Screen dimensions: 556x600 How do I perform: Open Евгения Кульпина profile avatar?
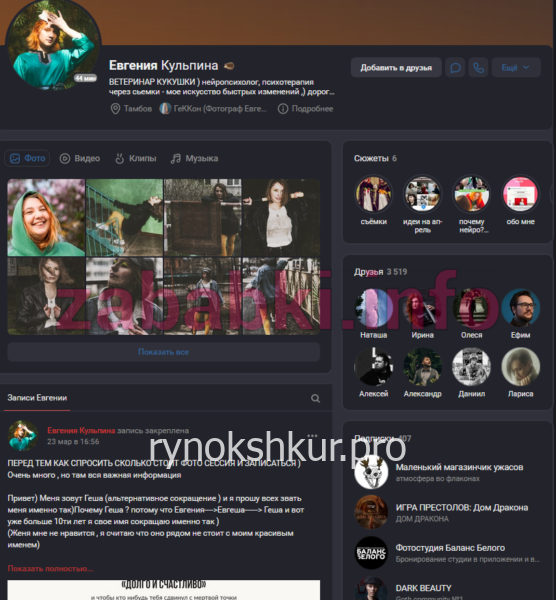53,43
